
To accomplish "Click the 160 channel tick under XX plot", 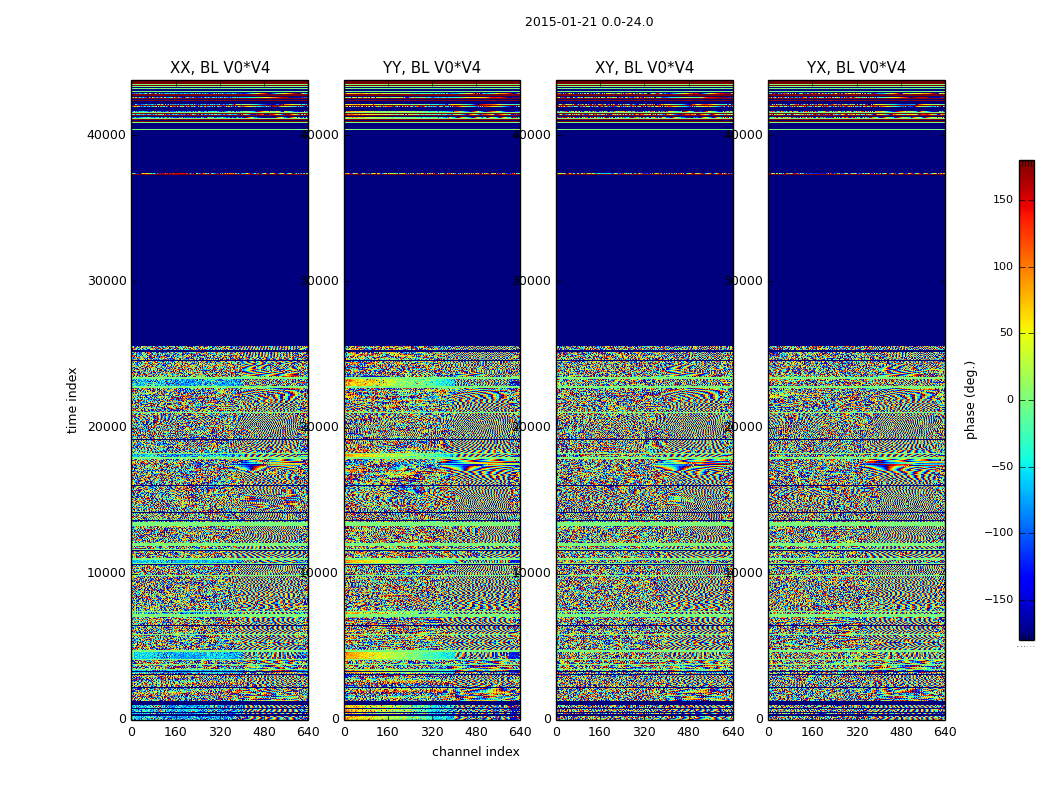I will (175, 732).
